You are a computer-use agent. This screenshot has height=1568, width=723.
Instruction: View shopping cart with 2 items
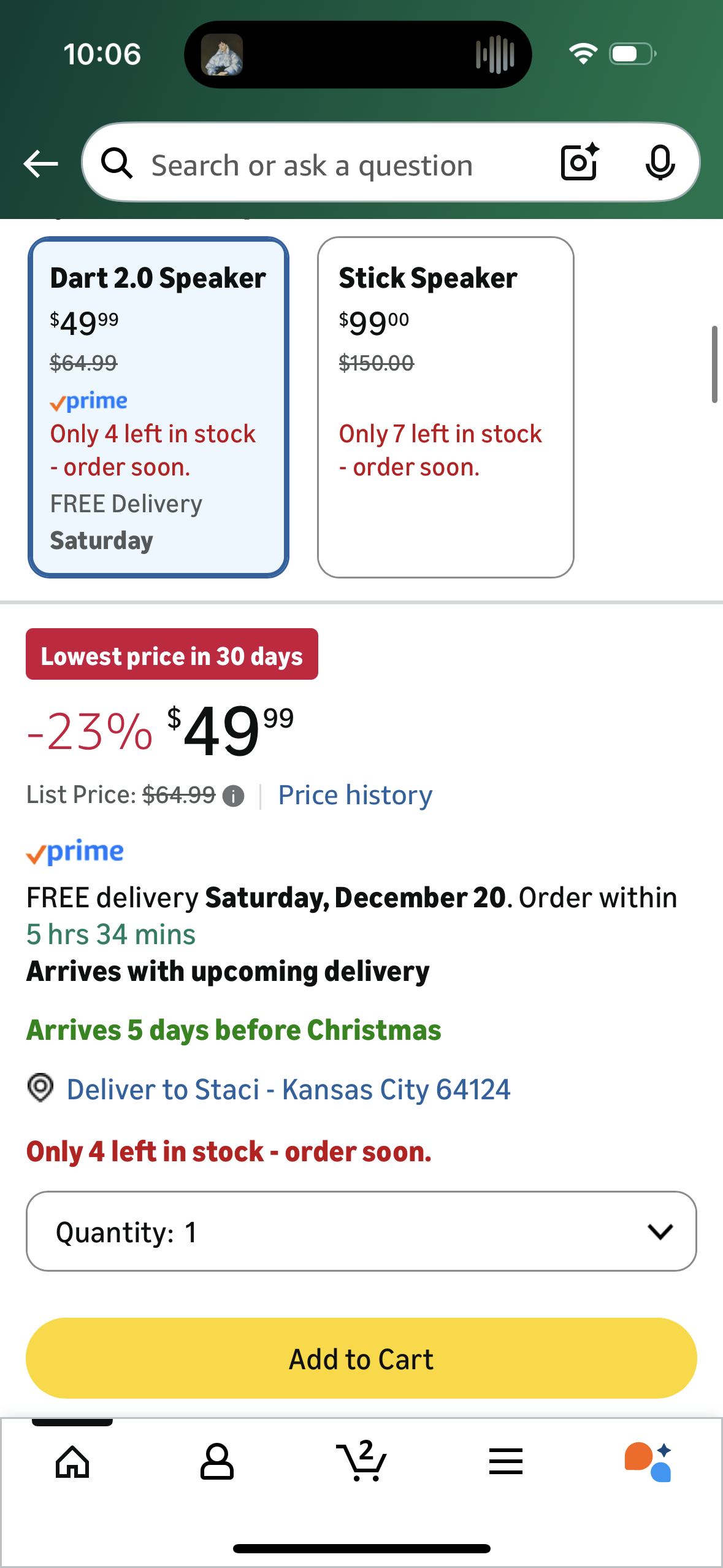(x=362, y=1461)
